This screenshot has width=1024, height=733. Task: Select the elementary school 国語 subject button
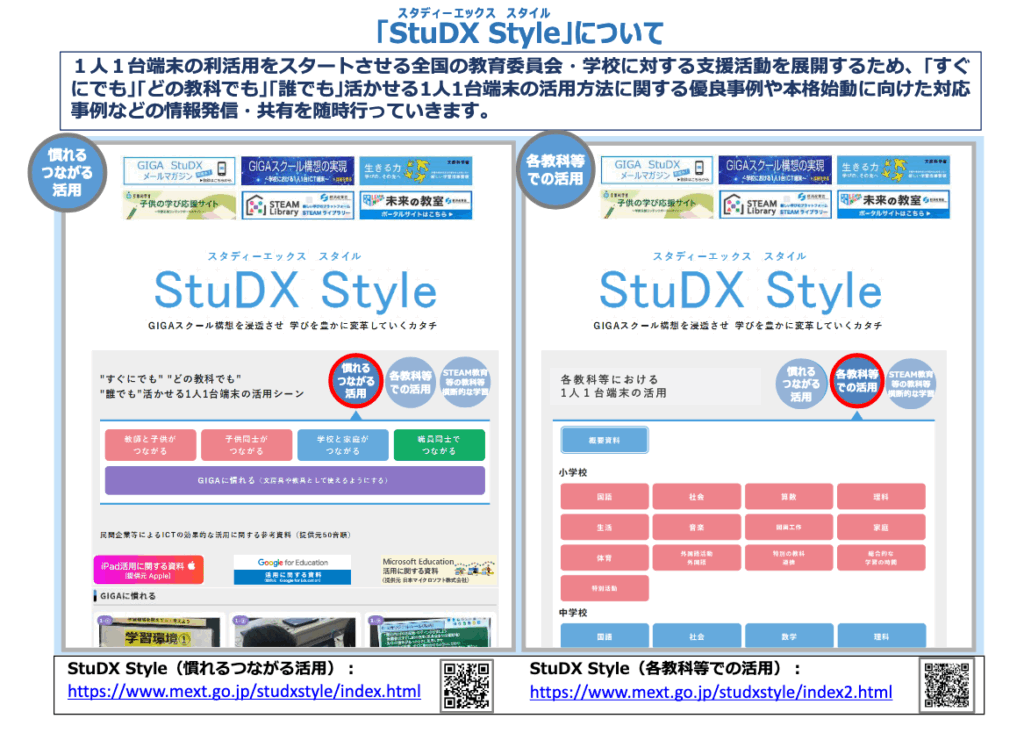(x=604, y=496)
